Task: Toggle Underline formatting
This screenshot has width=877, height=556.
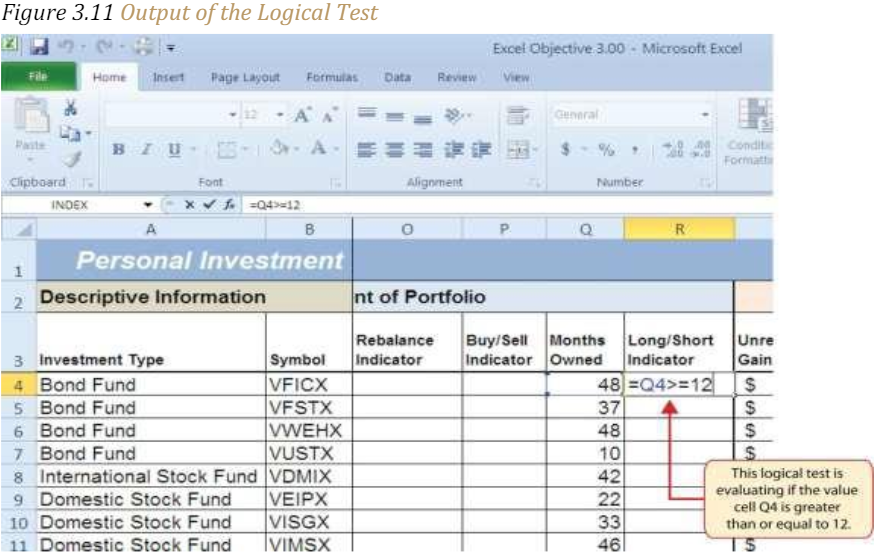Action: 174,149
